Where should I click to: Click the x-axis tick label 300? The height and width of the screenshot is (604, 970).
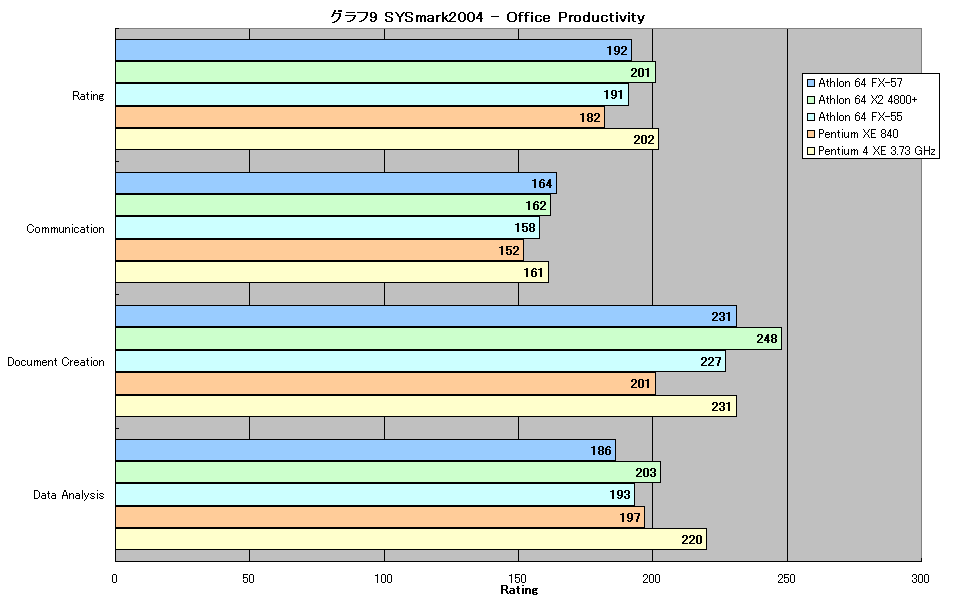(x=921, y=579)
